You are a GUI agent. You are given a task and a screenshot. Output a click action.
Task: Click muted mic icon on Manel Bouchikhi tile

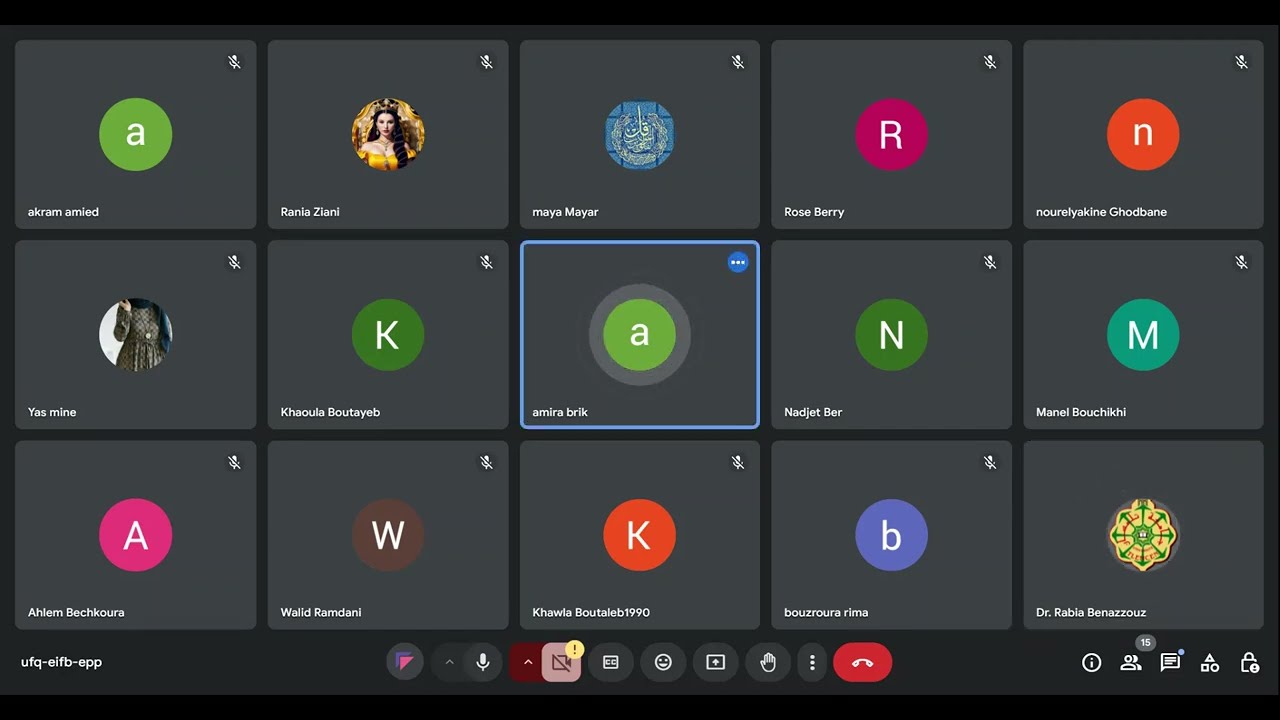pyautogui.click(x=1241, y=262)
